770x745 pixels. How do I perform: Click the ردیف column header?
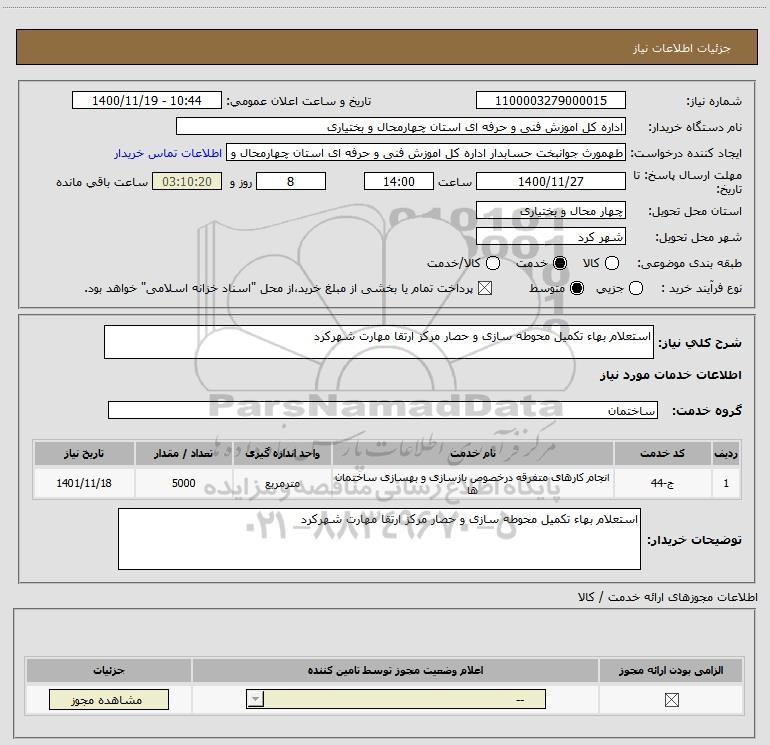726,453
